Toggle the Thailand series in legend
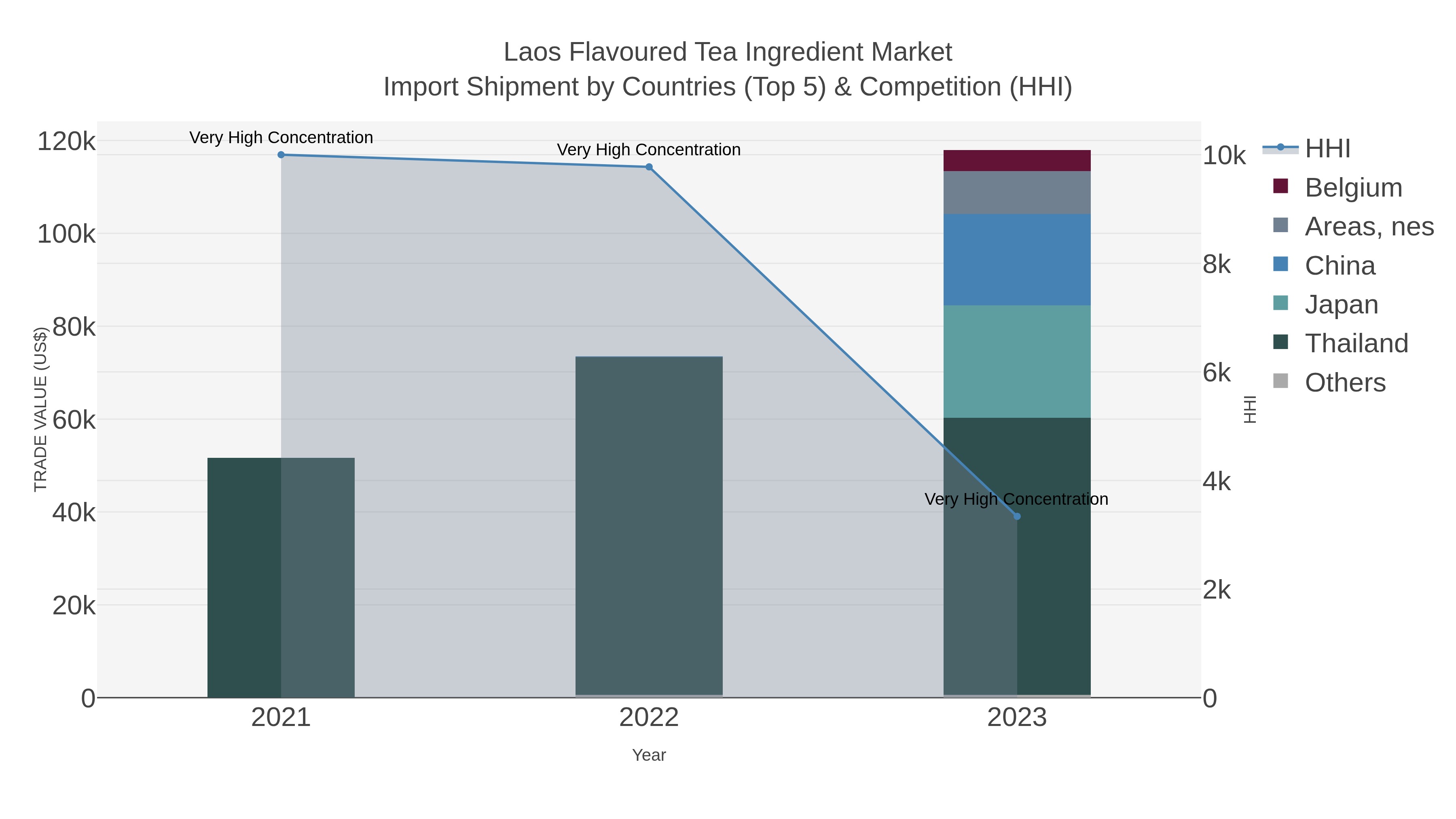 (1340, 343)
